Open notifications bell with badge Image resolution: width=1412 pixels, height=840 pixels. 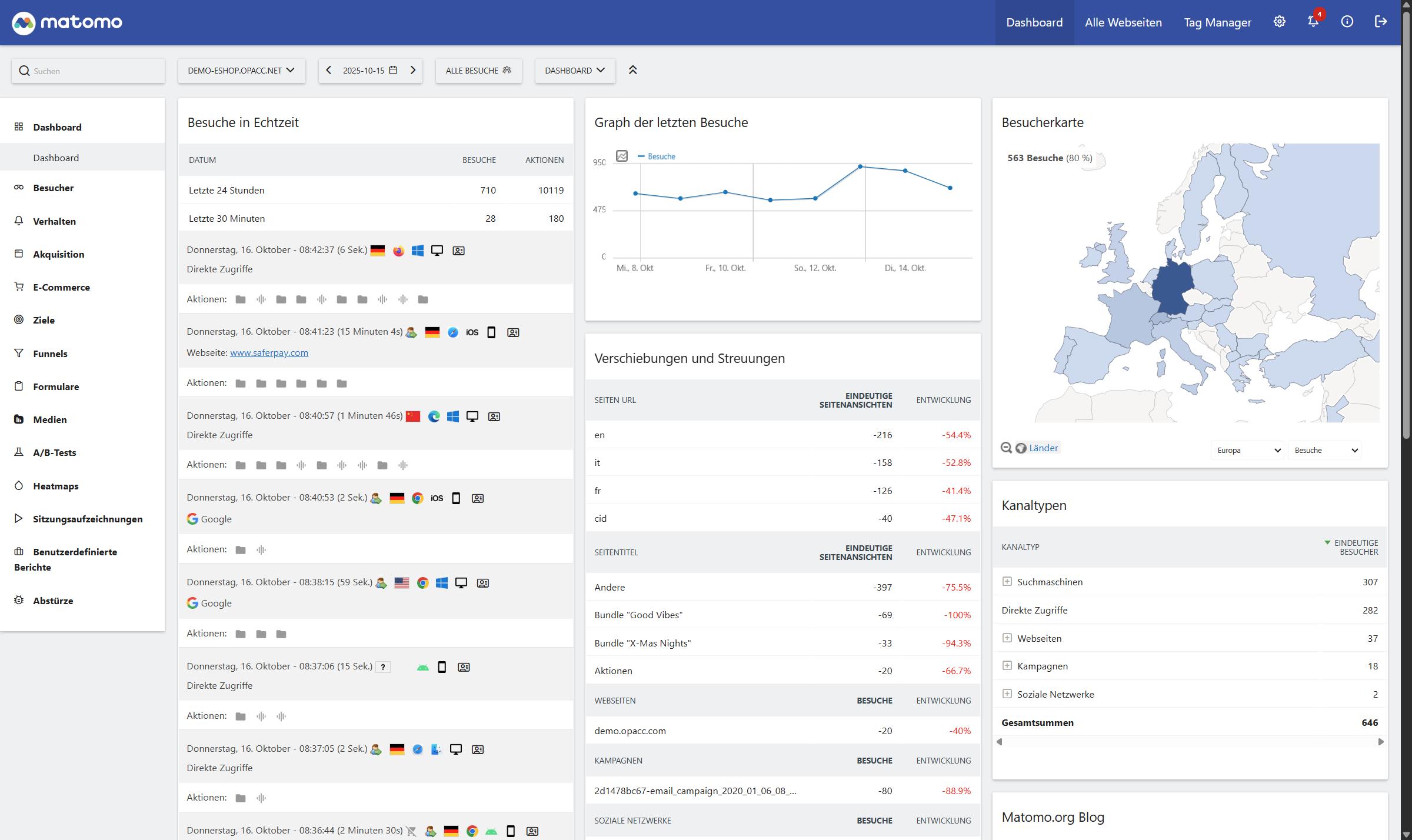pos(1314,21)
